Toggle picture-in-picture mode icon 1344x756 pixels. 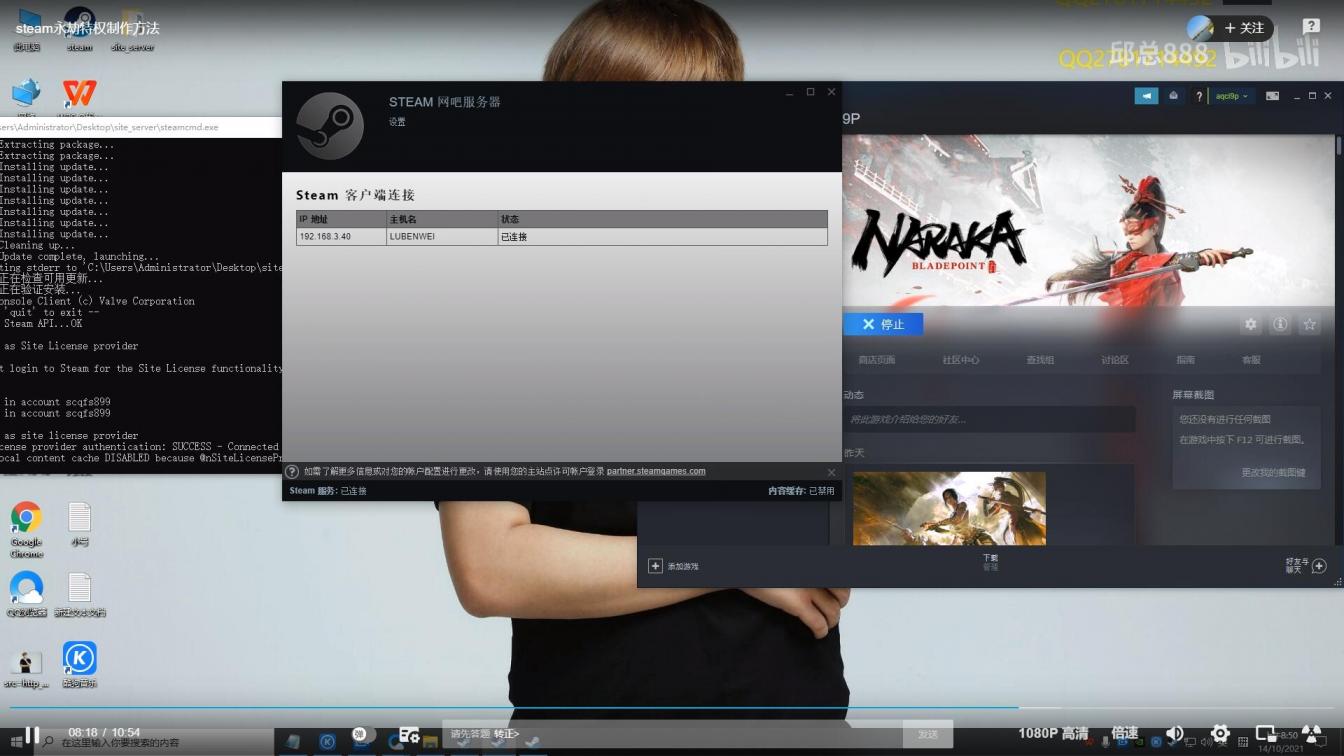pos(1266,734)
